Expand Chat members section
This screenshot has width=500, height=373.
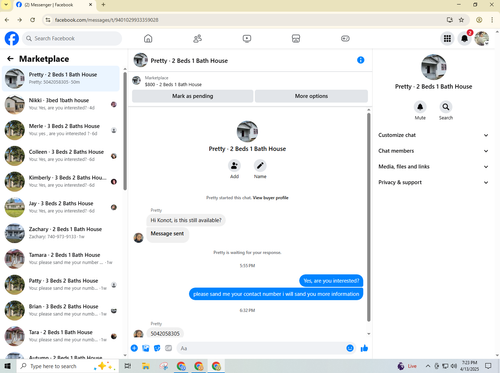(433, 151)
